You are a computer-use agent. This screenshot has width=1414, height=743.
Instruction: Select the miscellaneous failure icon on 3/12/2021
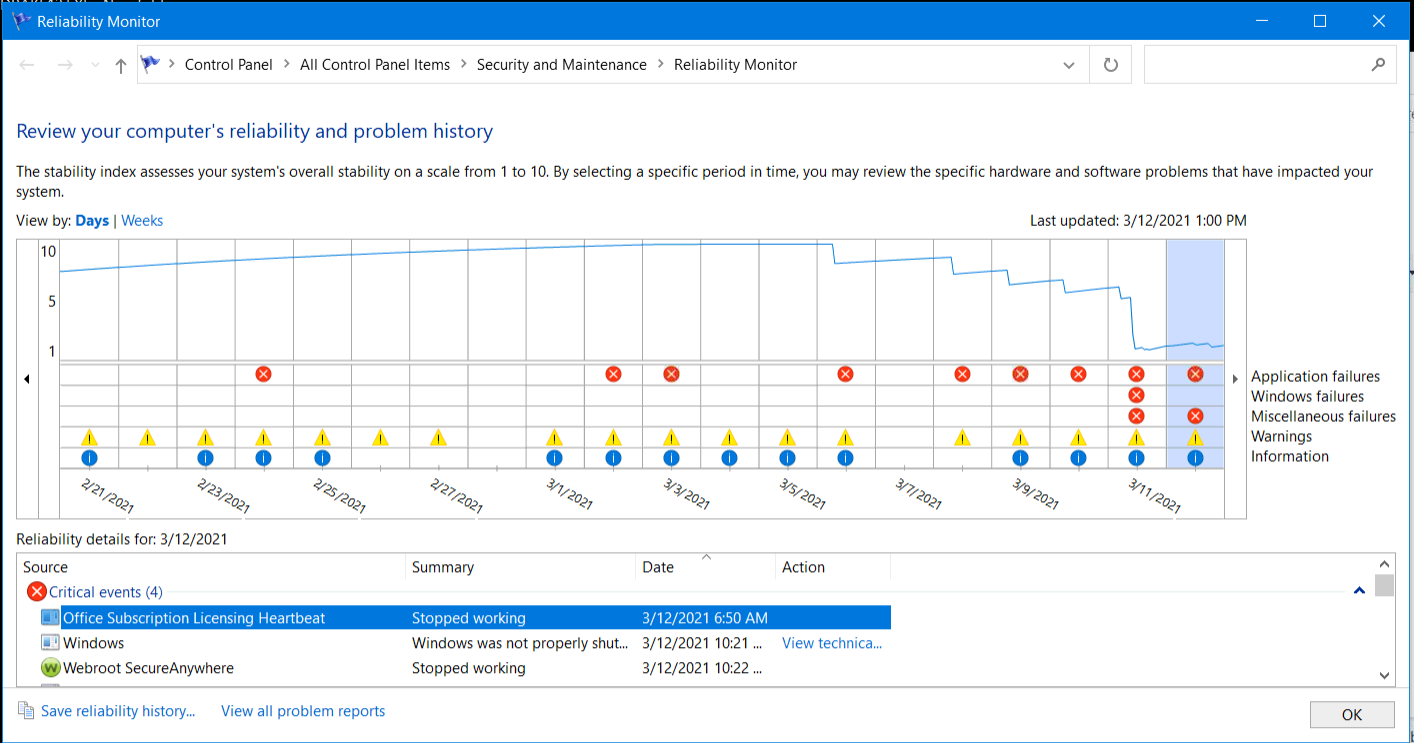point(1195,416)
